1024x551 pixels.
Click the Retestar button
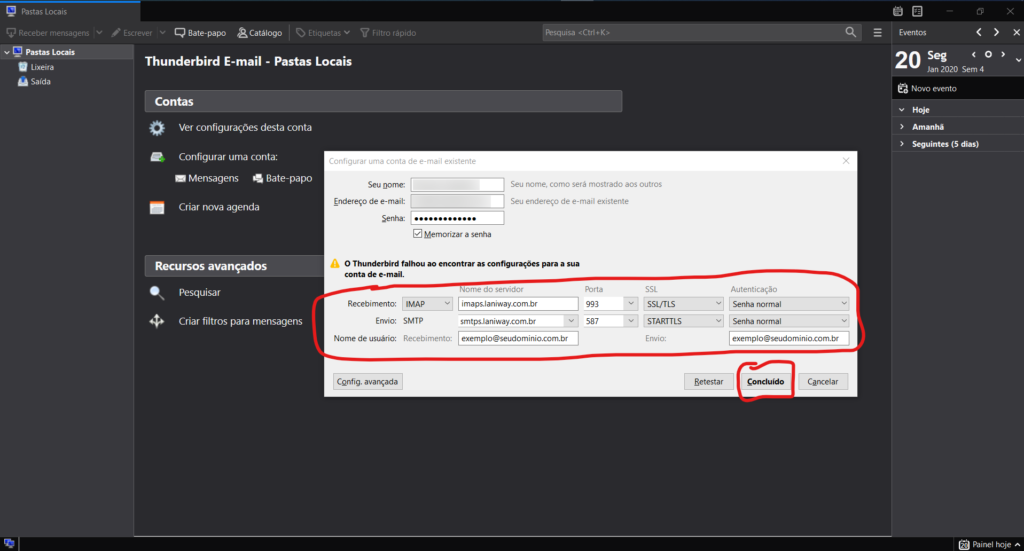[709, 381]
